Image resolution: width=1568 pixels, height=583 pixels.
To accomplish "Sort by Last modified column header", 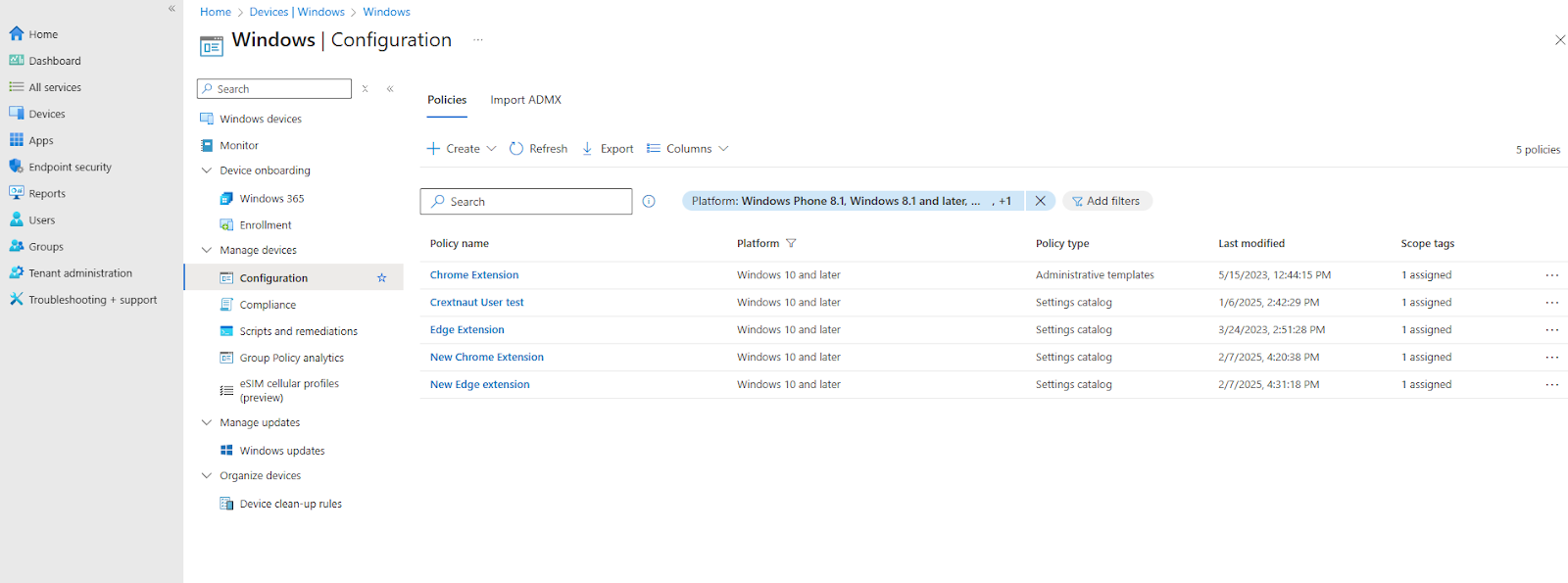I will 1251,243.
